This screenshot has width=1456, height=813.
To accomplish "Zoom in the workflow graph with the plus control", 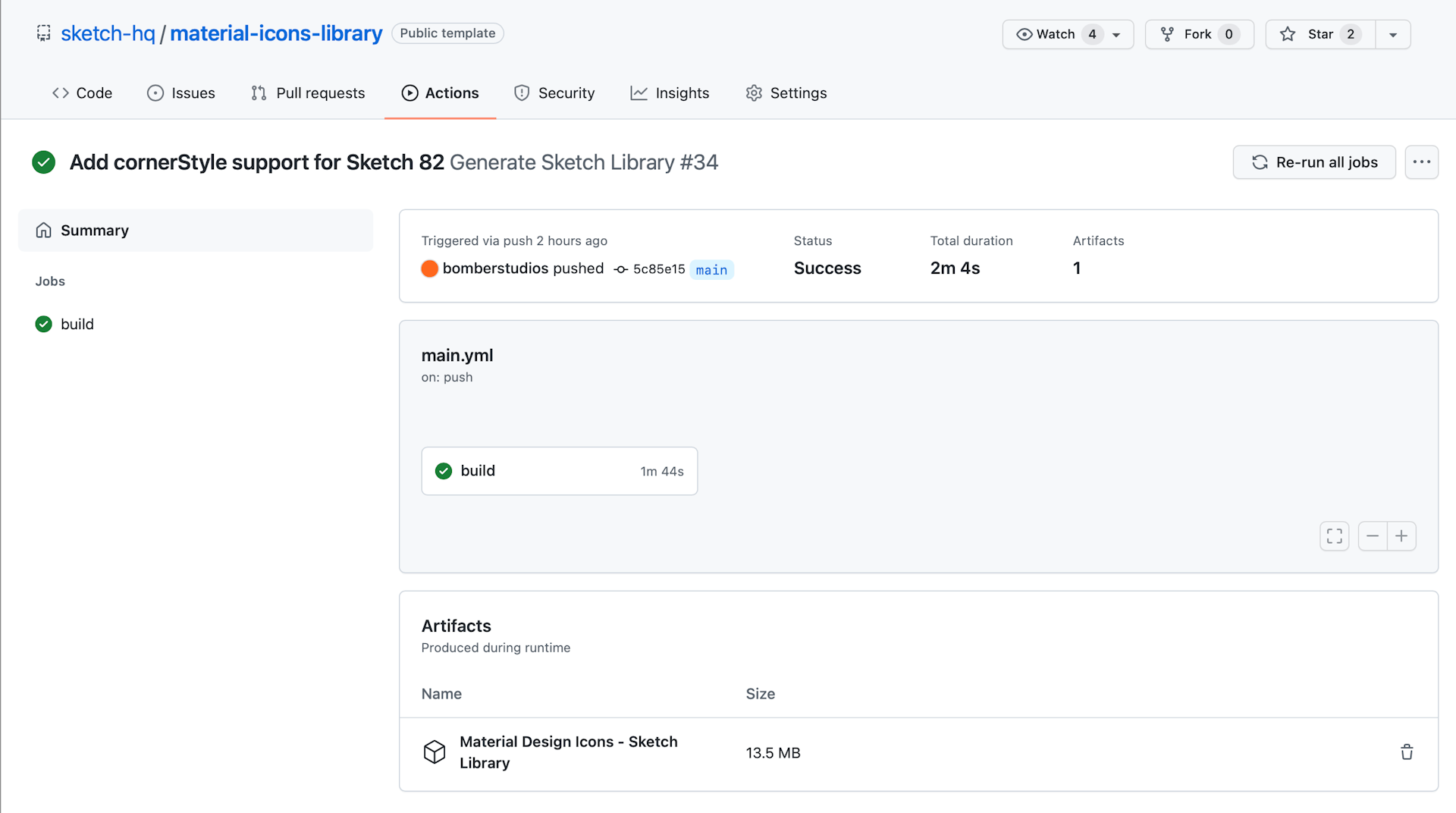I will tap(1402, 535).
